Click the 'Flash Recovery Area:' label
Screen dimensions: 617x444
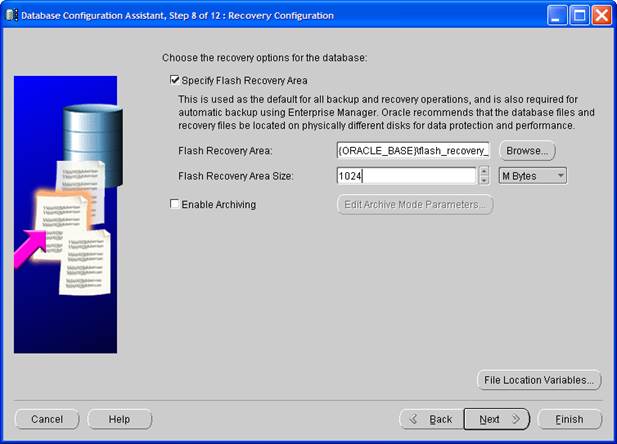click(225, 151)
